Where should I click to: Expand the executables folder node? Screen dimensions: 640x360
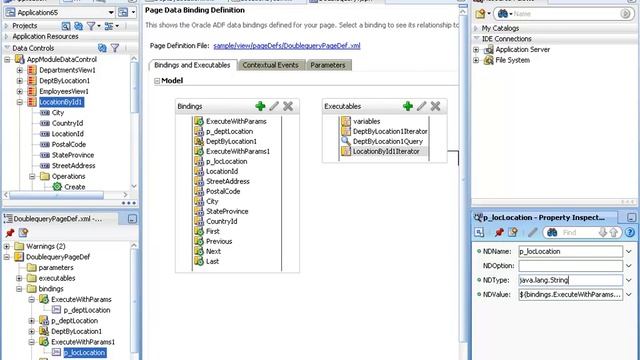point(19,278)
